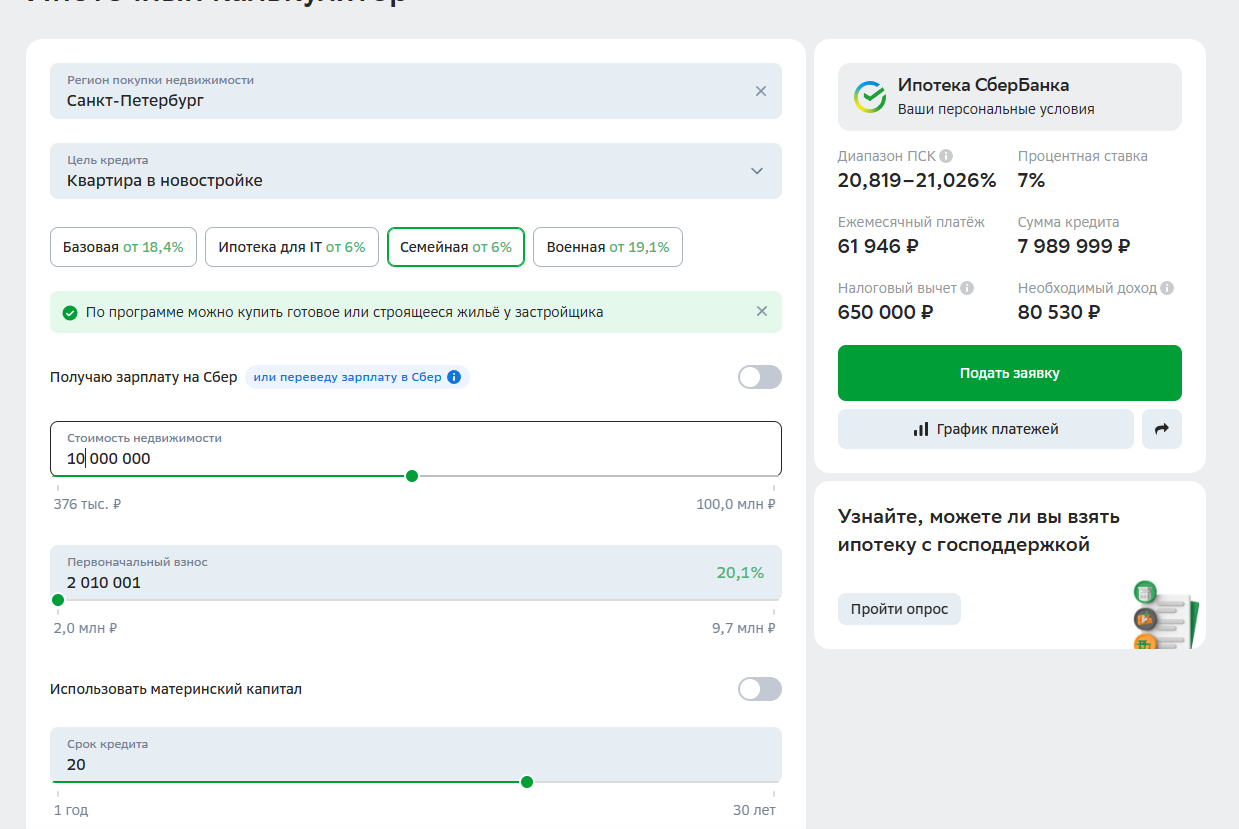
Task: Open info icon next to Необходимый доход
Action: pyautogui.click(x=1167, y=288)
